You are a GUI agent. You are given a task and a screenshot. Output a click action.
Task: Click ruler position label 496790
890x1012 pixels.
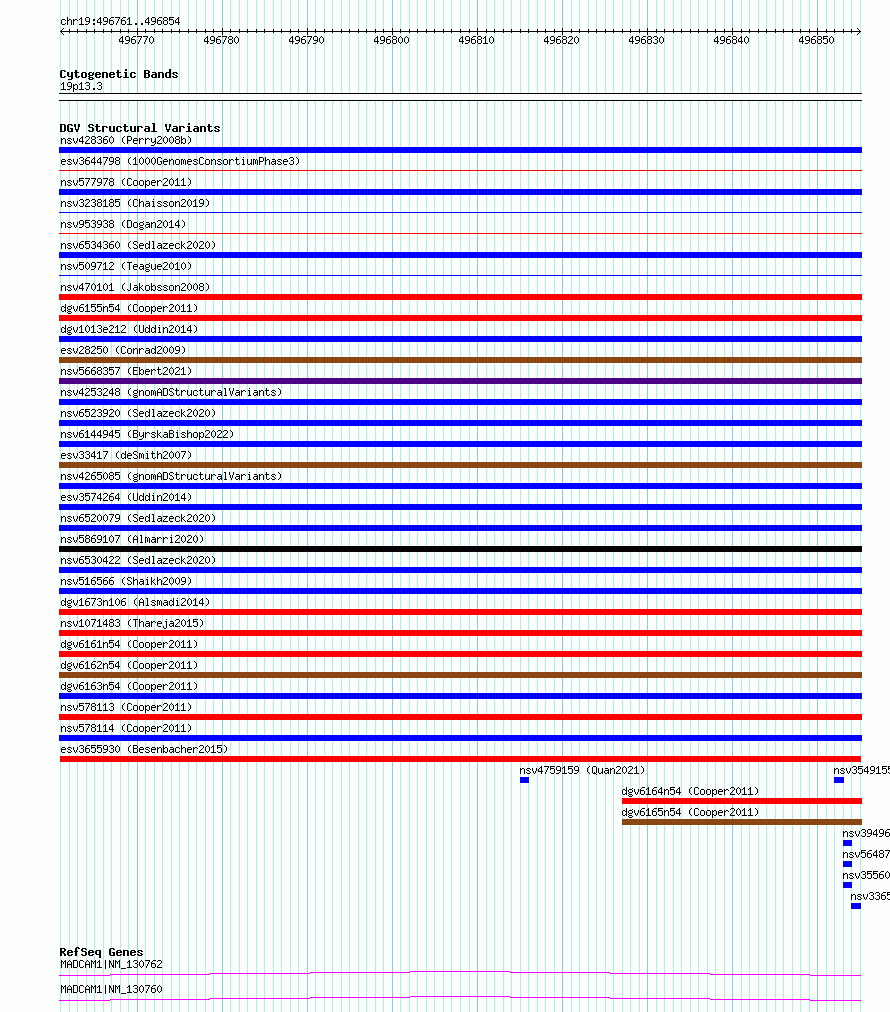pos(307,40)
